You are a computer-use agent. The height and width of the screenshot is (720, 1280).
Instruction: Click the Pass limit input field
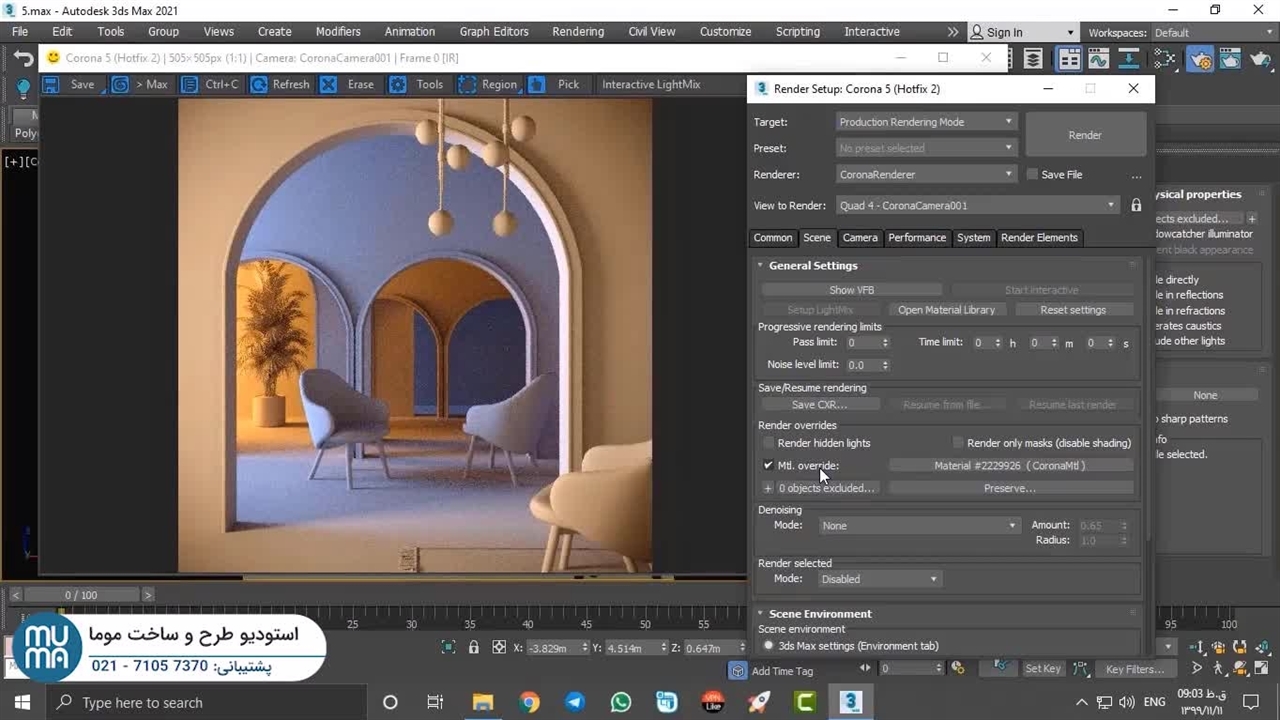pos(860,343)
